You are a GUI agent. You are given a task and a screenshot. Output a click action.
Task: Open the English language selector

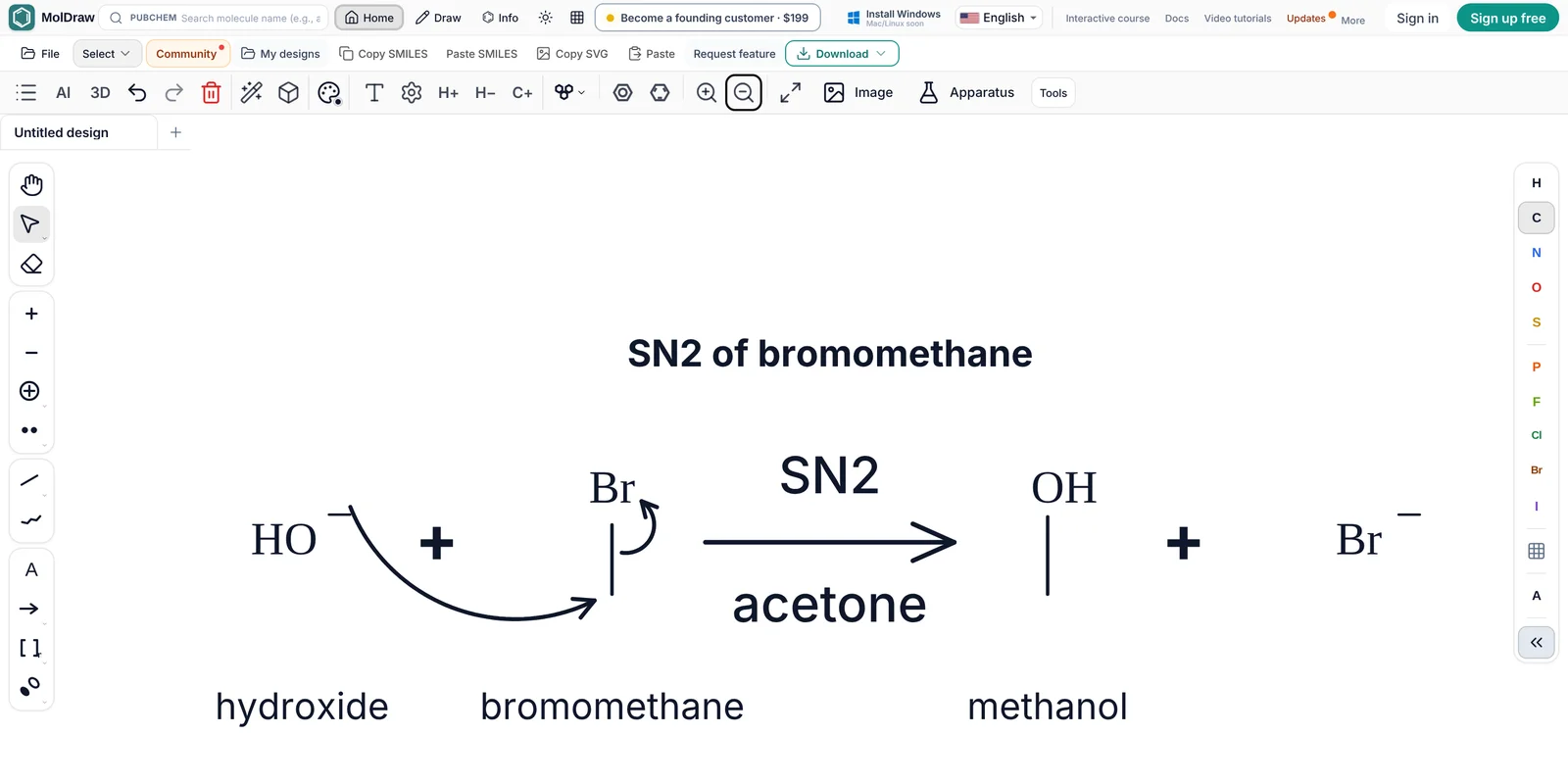click(x=999, y=18)
